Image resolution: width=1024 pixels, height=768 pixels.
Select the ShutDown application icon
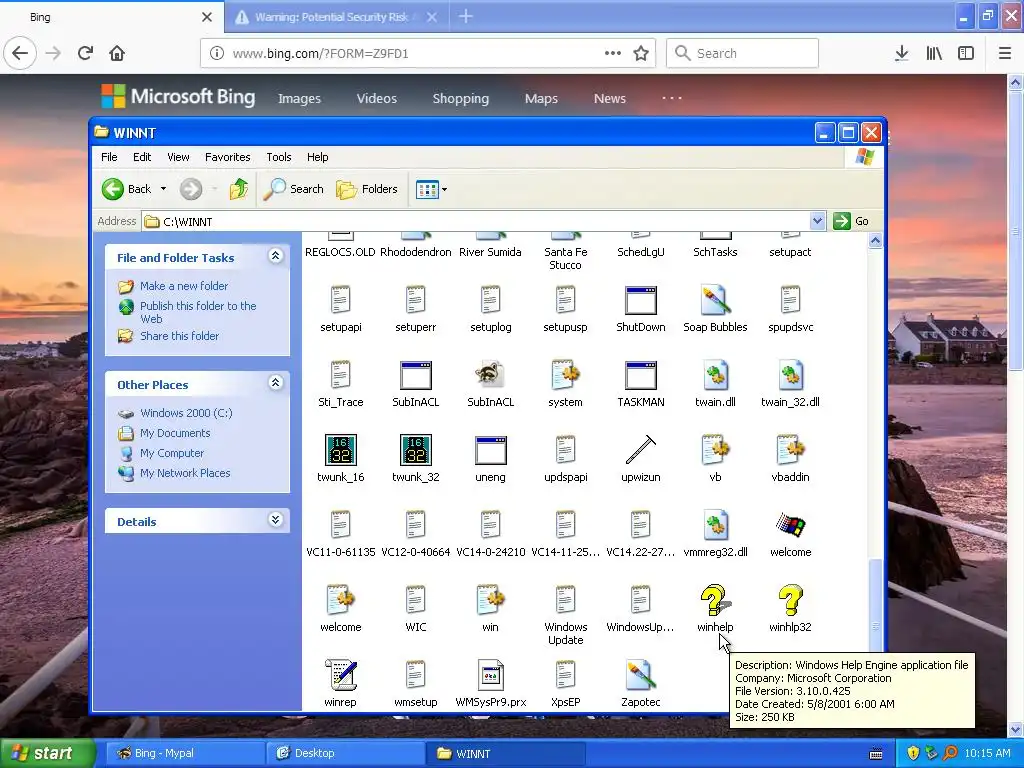click(x=640, y=300)
